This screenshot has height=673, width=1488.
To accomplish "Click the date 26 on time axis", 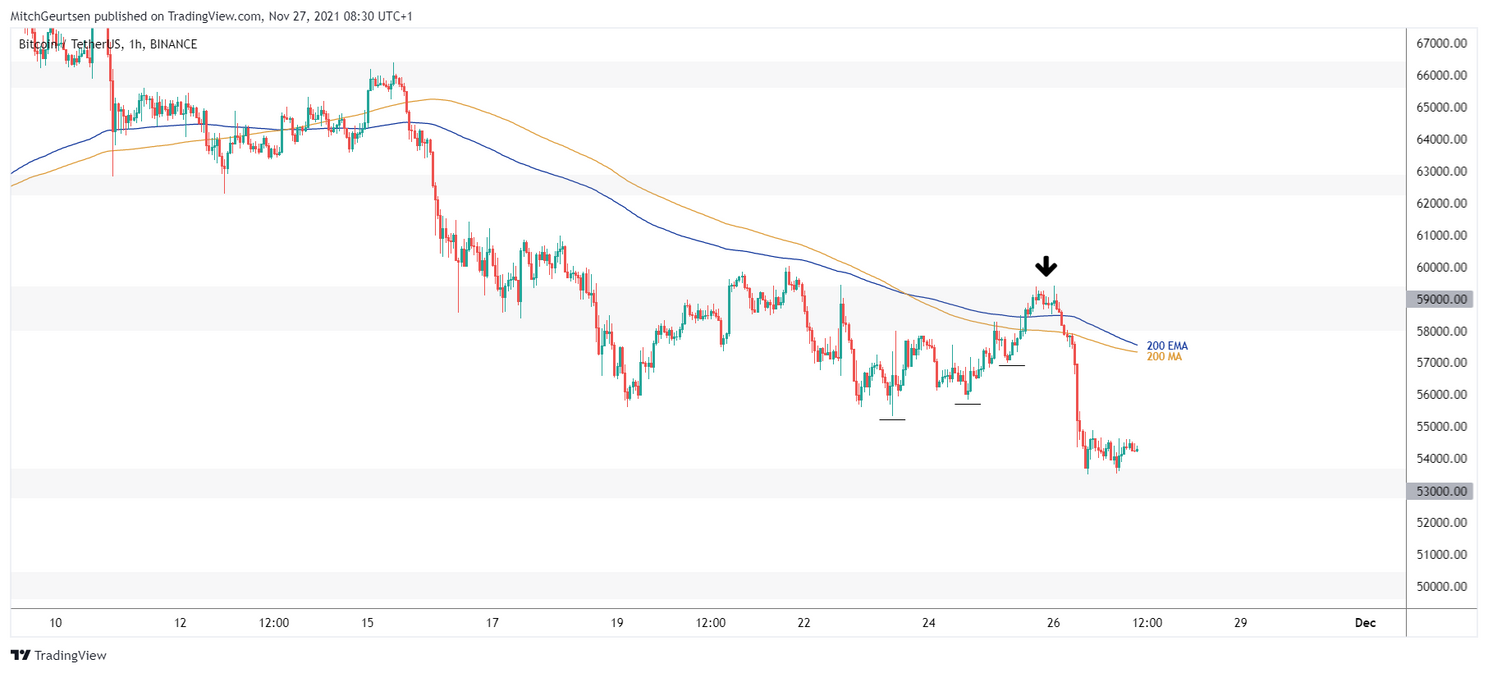I will [1053, 623].
